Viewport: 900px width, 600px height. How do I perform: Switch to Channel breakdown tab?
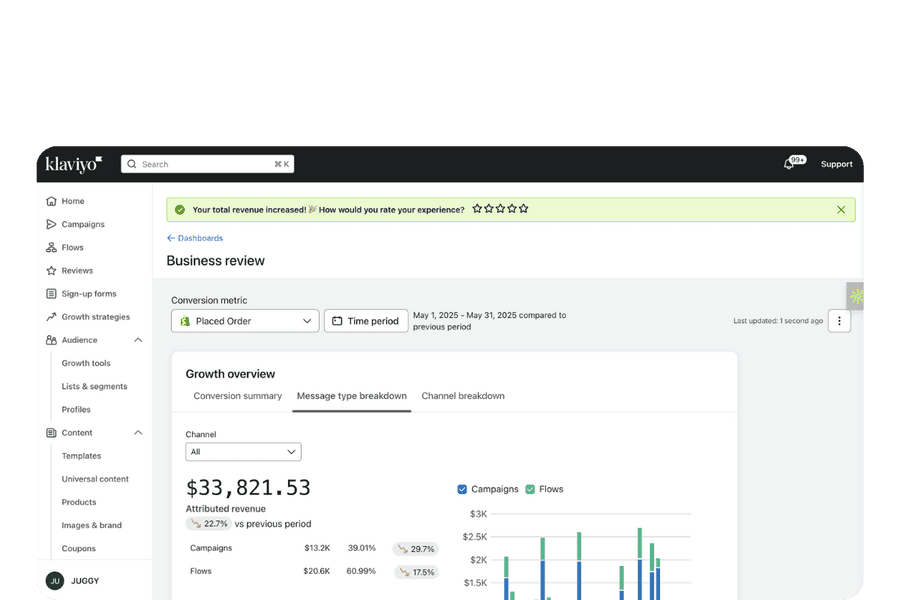[463, 396]
